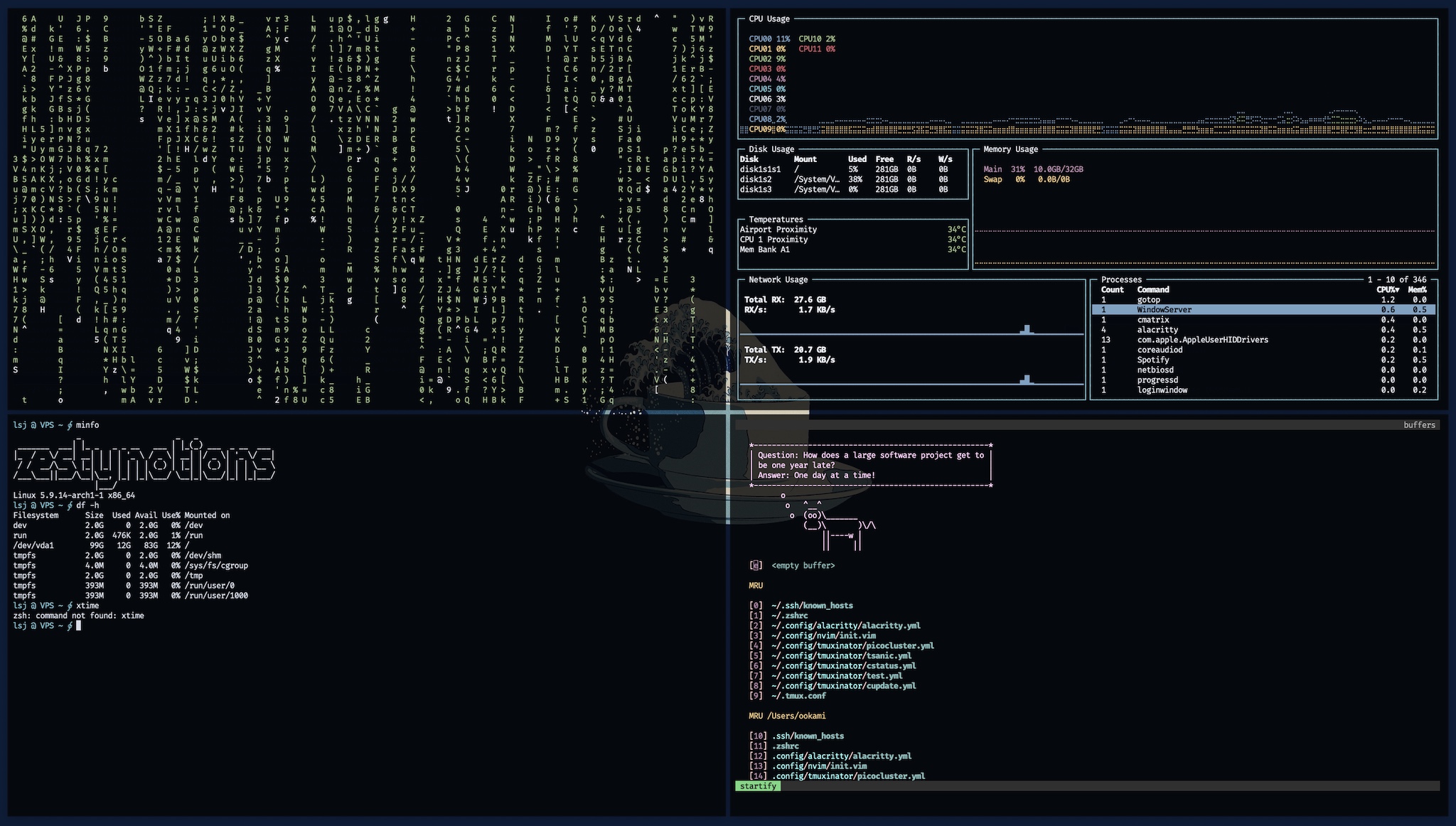This screenshot has width=1456, height=826.
Task: Focus the shell prompt cursor after xtime error
Action: coord(78,626)
